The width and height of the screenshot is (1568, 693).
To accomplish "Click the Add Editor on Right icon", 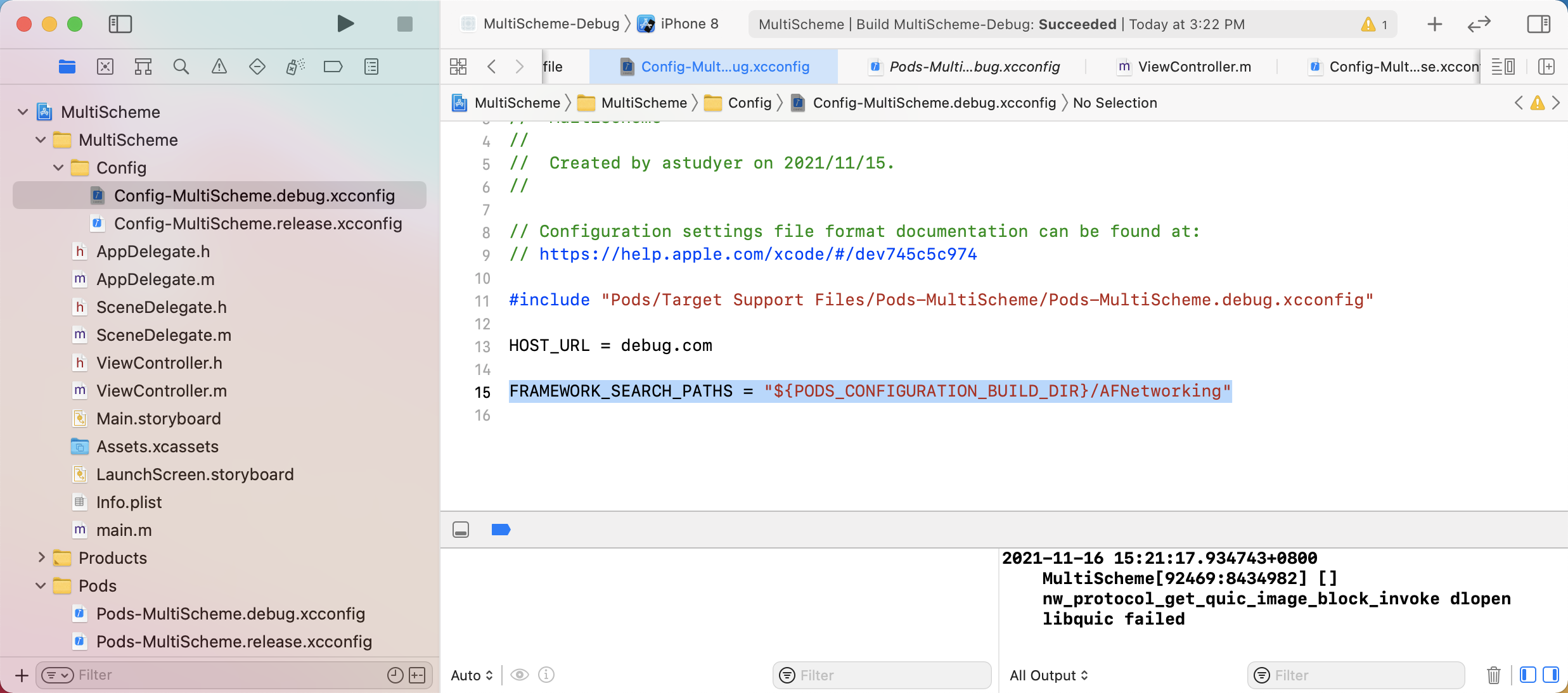I will tap(1546, 67).
